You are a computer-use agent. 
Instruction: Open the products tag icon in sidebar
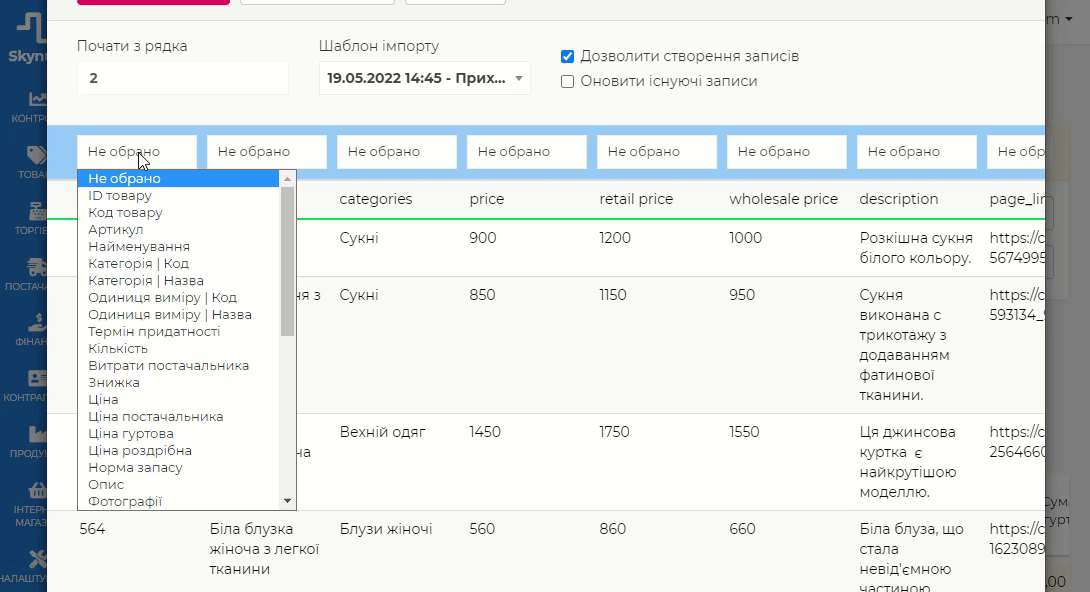coord(37,155)
